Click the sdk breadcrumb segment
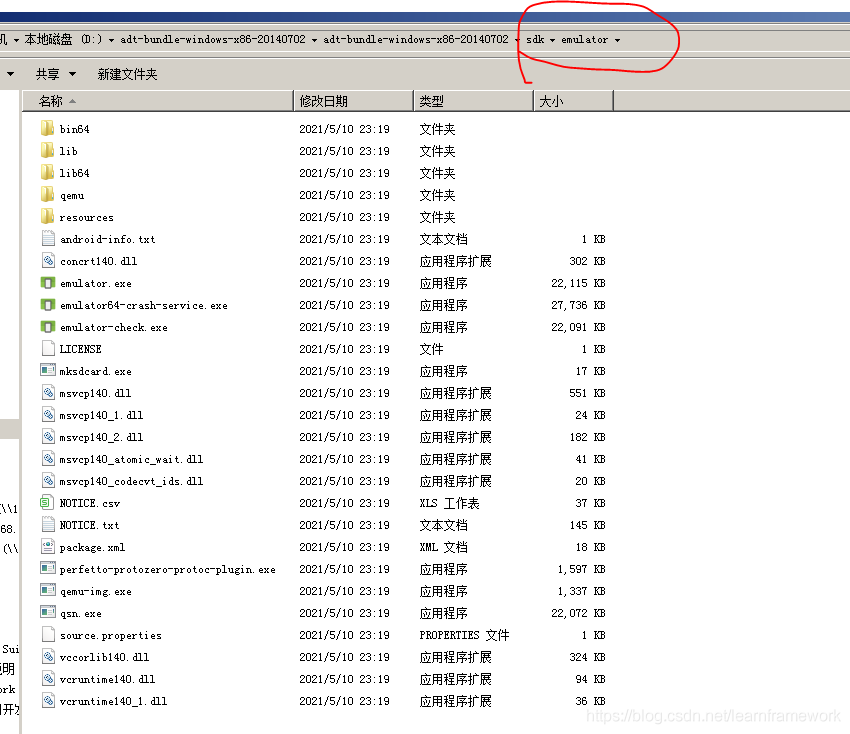The height and width of the screenshot is (734, 850). pos(535,40)
